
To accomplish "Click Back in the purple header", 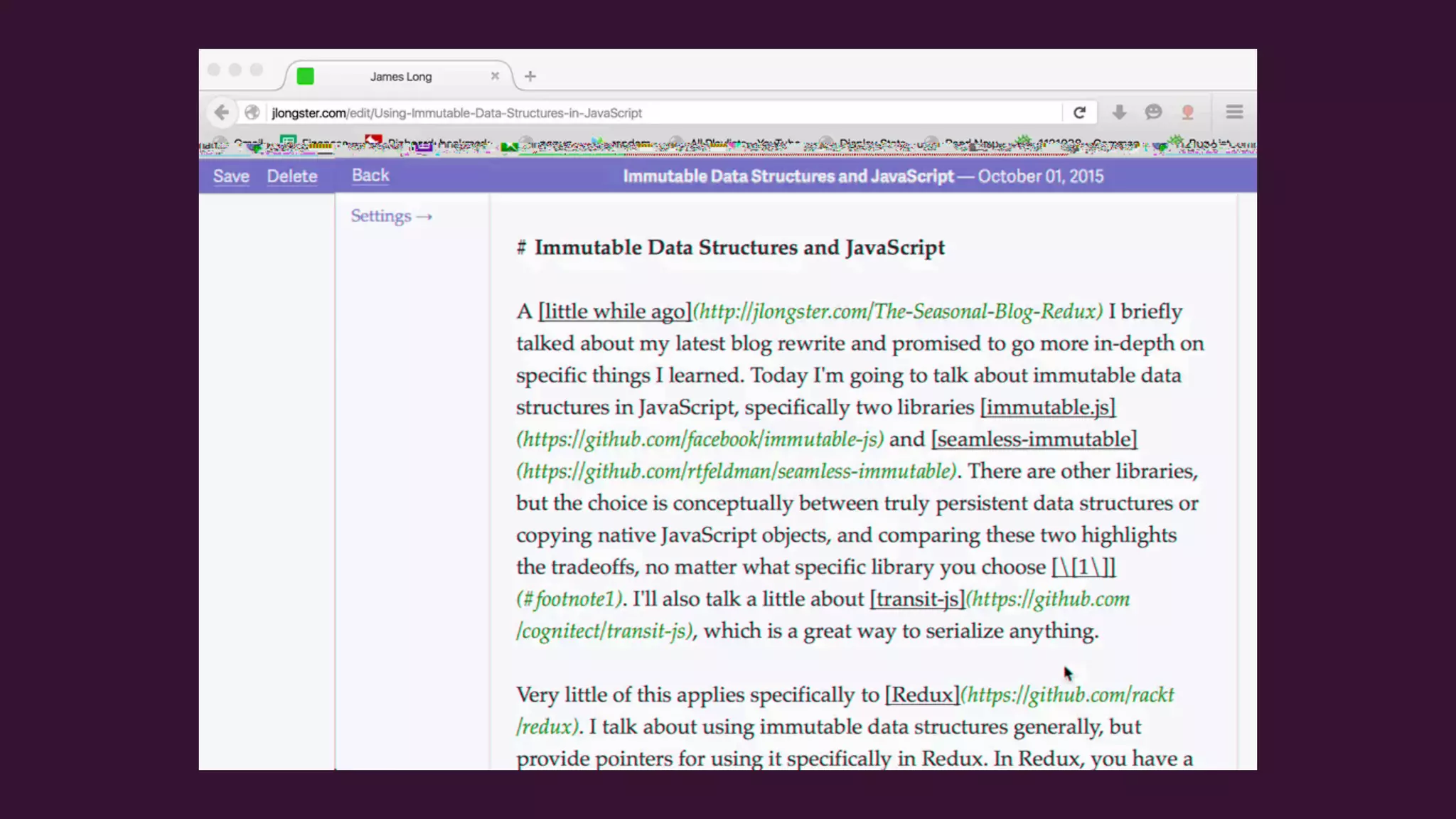I will [x=370, y=176].
